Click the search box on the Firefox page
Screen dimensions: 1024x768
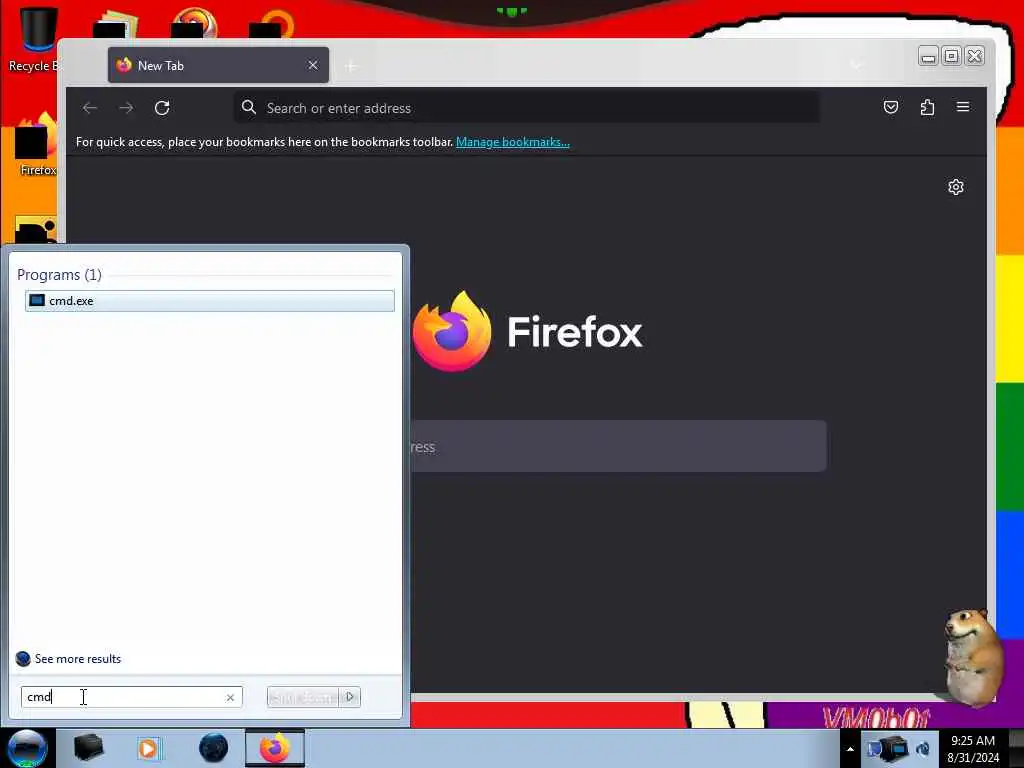point(618,447)
